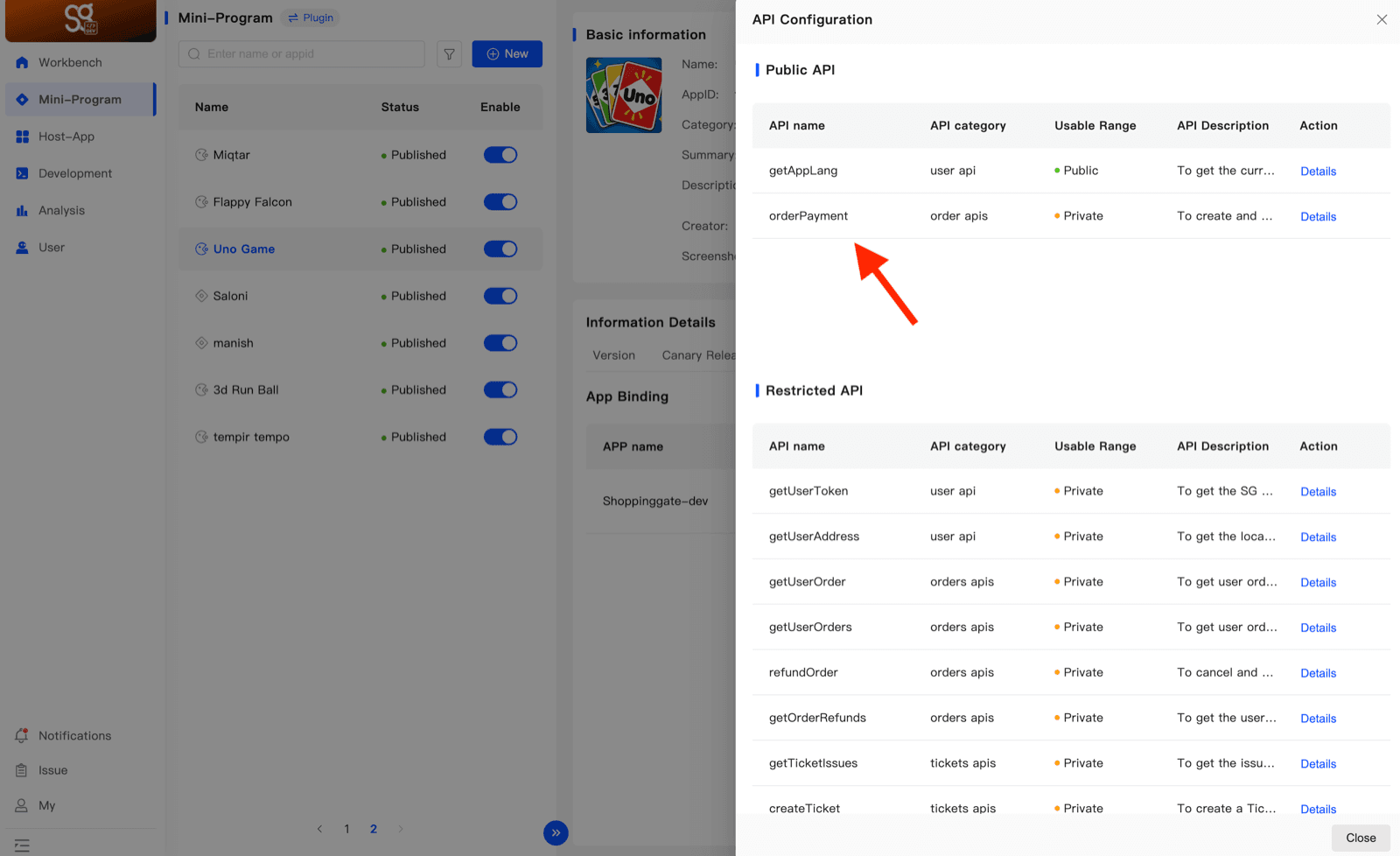The width and height of the screenshot is (1400, 856).
Task: Click the sidebar collapse menu icon
Action: point(22,845)
